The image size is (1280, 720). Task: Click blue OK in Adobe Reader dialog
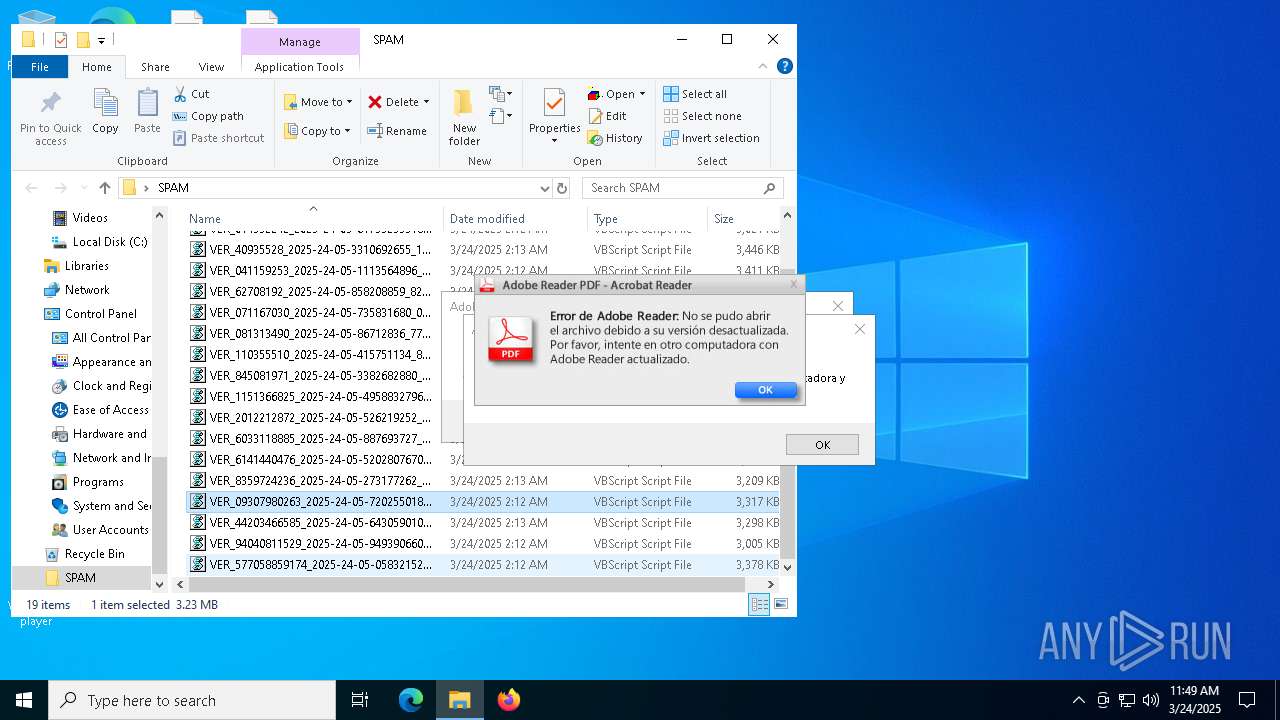pos(765,390)
